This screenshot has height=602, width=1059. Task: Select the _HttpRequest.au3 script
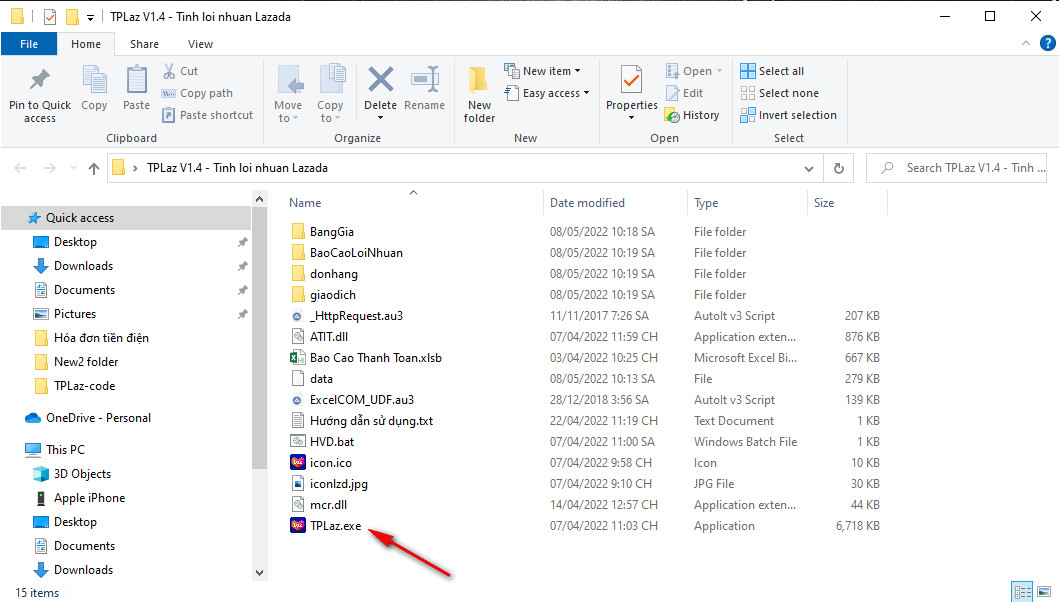pos(346,316)
